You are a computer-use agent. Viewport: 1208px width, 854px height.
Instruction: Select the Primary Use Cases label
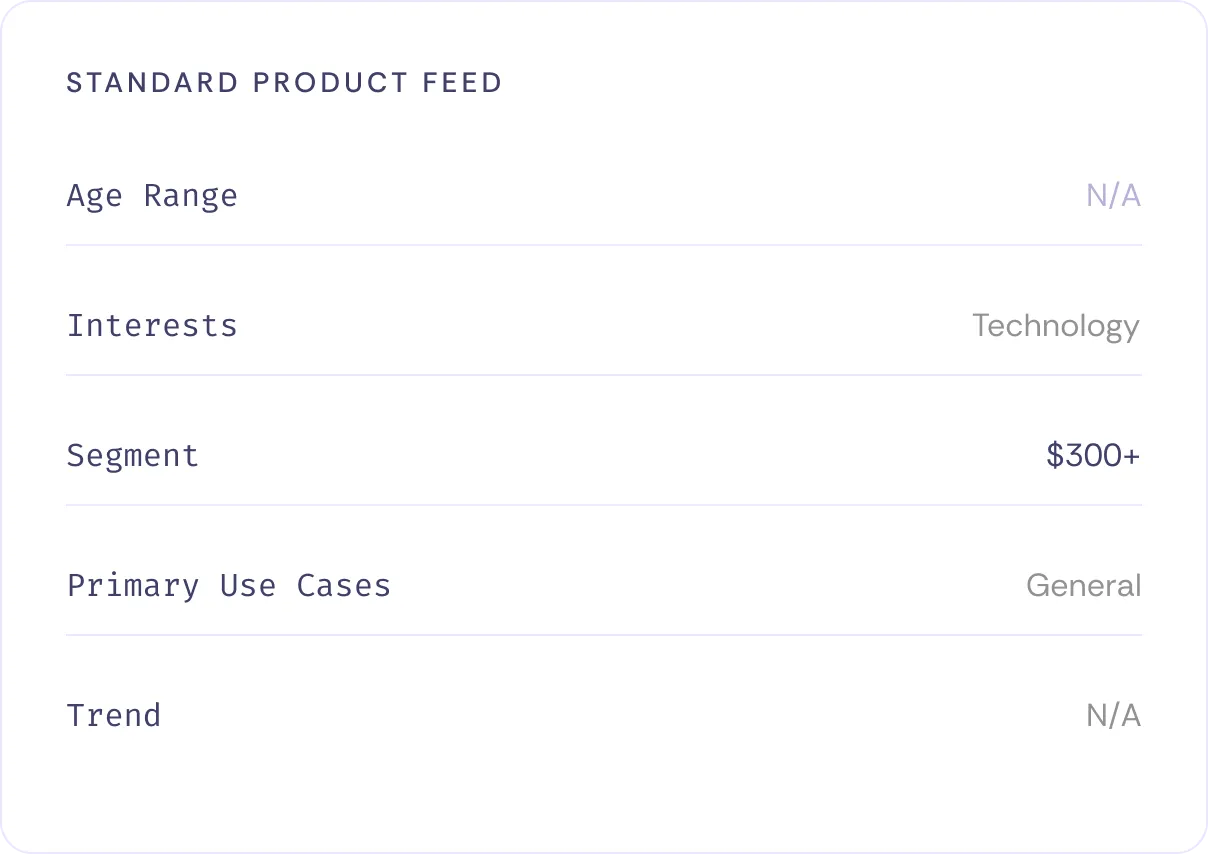[229, 585]
